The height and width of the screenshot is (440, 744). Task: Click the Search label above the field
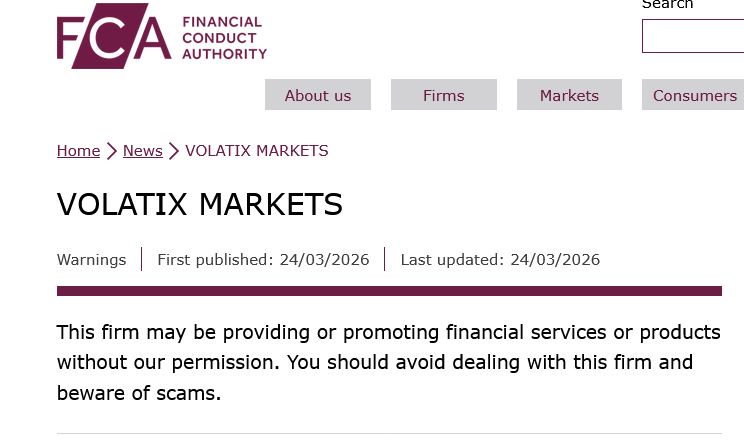667,5
